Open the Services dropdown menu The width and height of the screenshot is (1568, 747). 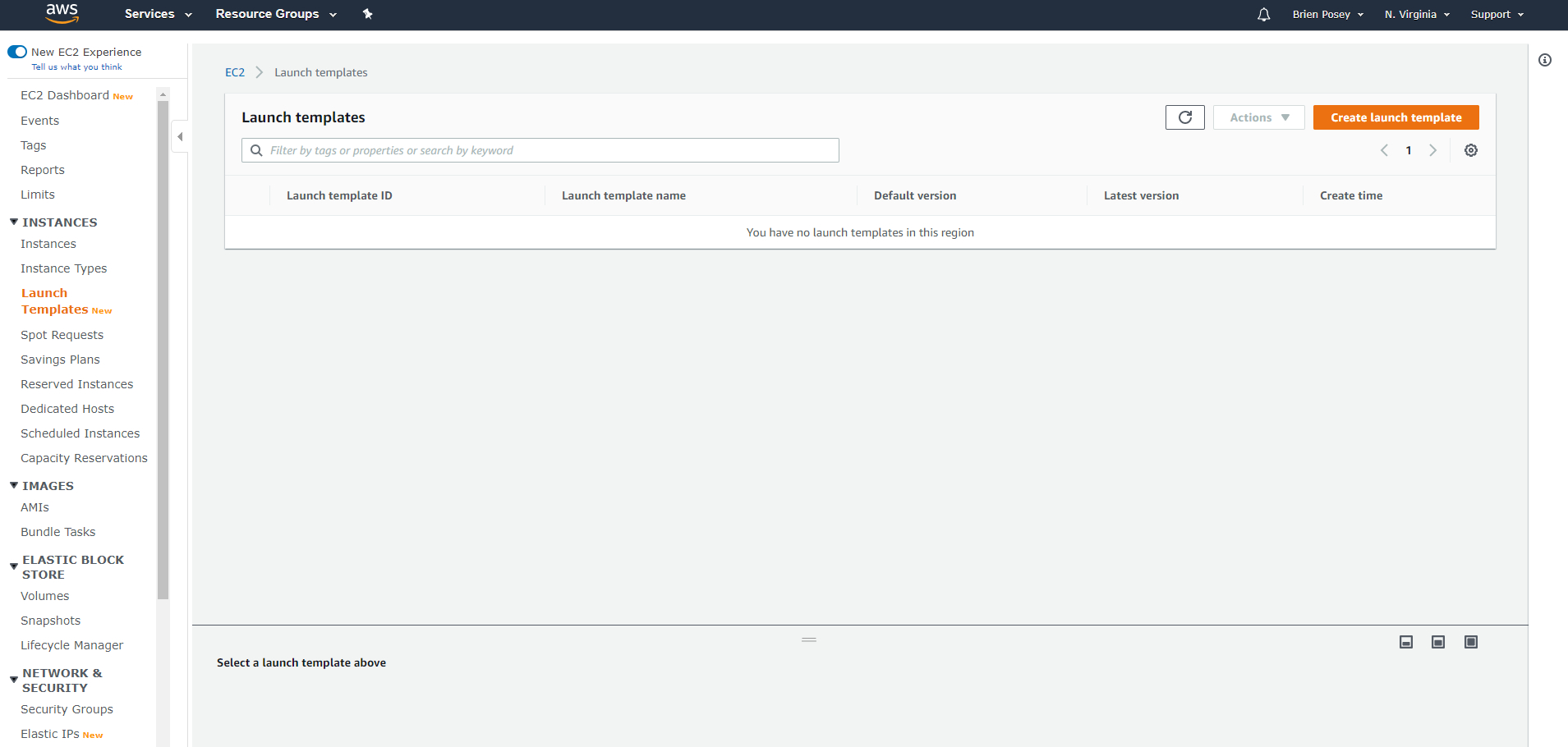[x=158, y=14]
